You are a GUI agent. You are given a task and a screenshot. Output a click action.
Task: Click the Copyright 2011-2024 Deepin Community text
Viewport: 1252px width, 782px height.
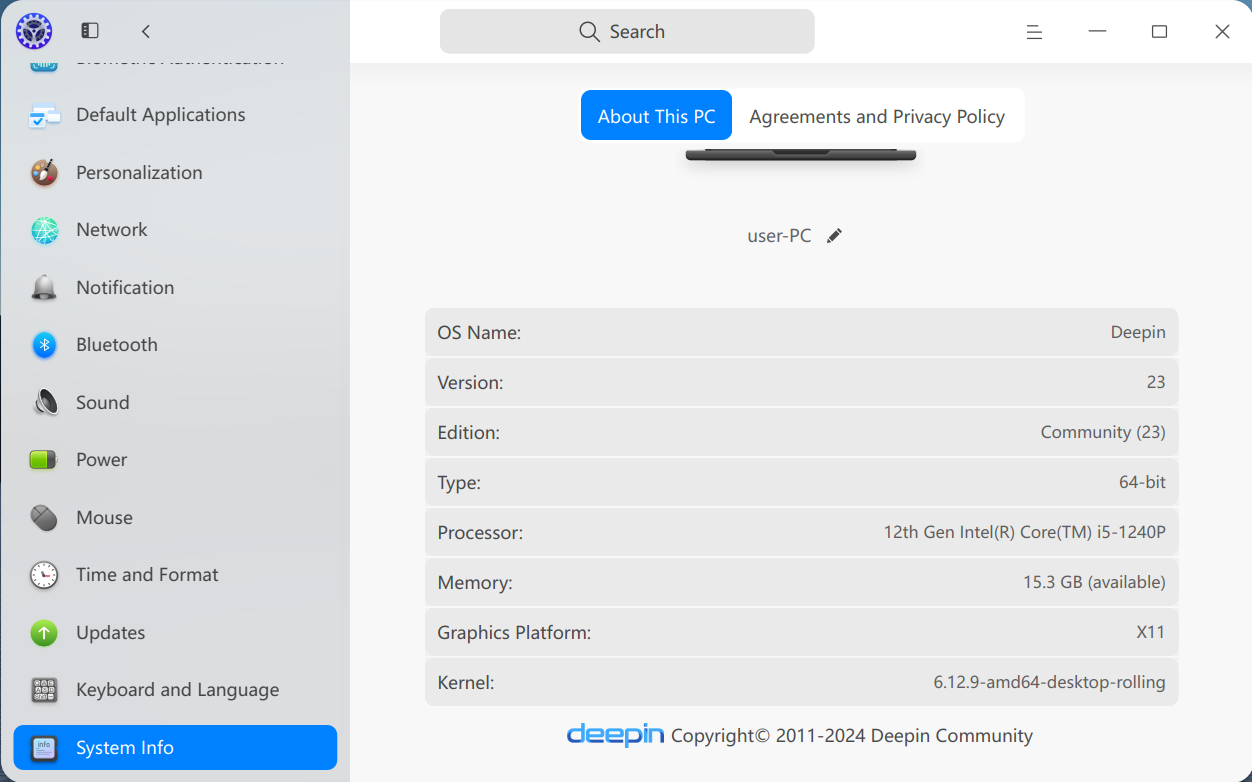pos(852,736)
